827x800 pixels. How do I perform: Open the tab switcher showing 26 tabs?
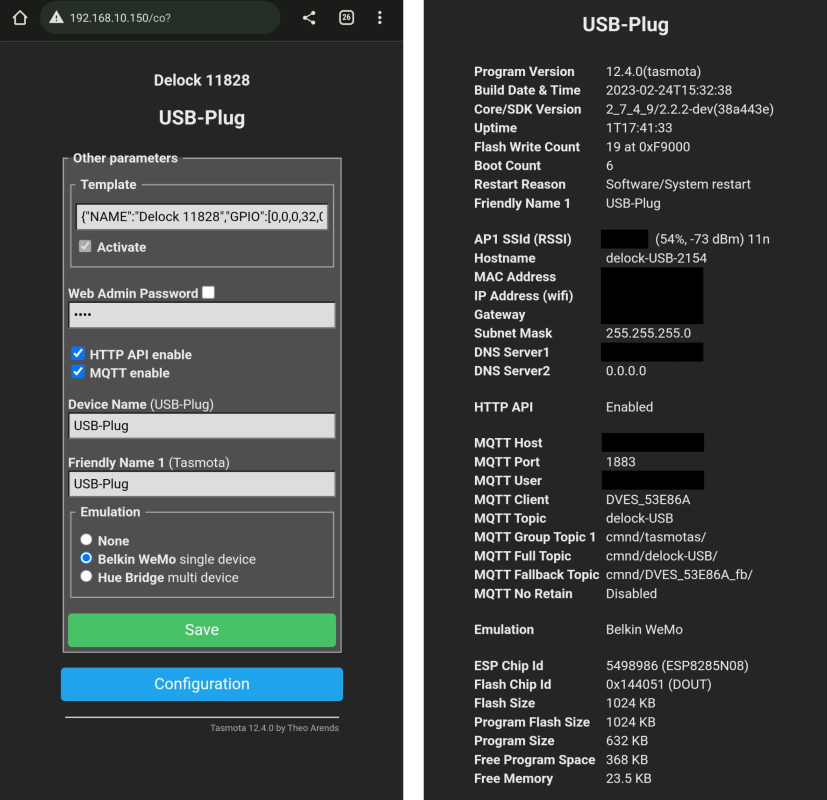[346, 18]
